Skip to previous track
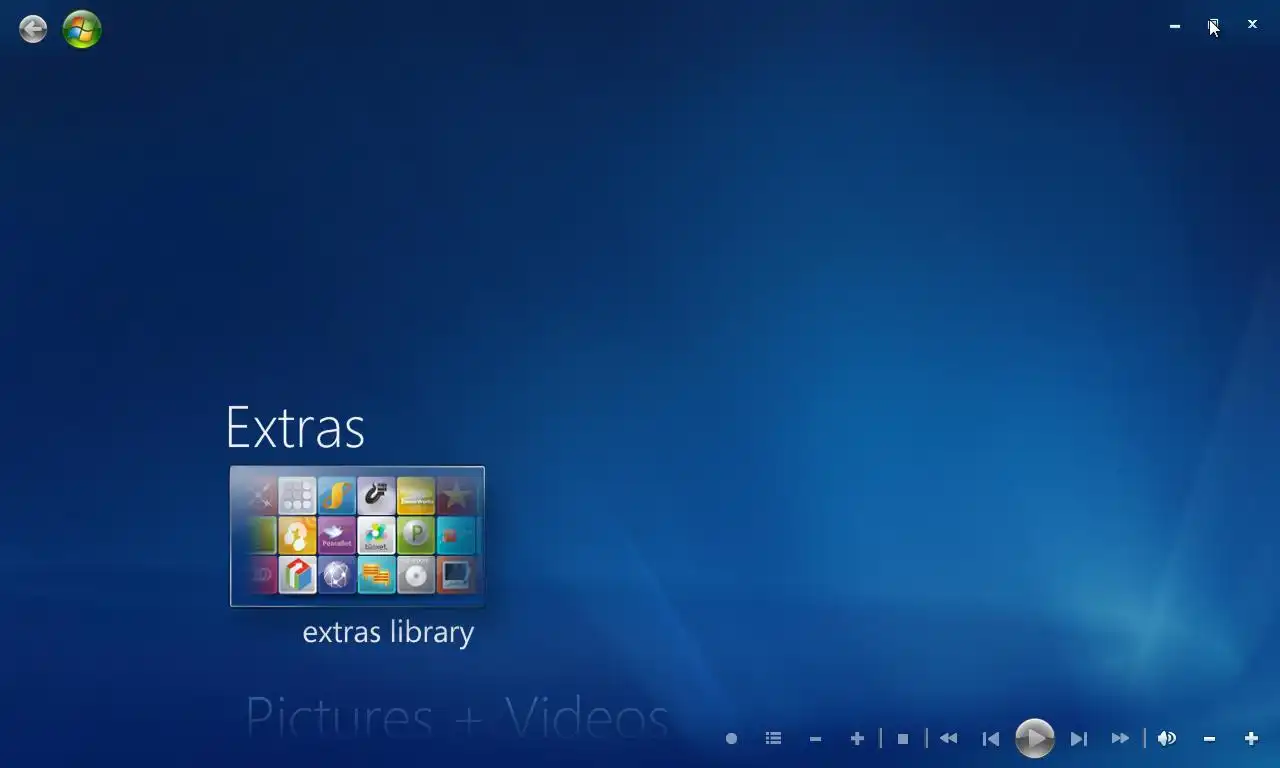This screenshot has width=1280, height=768. [x=991, y=739]
